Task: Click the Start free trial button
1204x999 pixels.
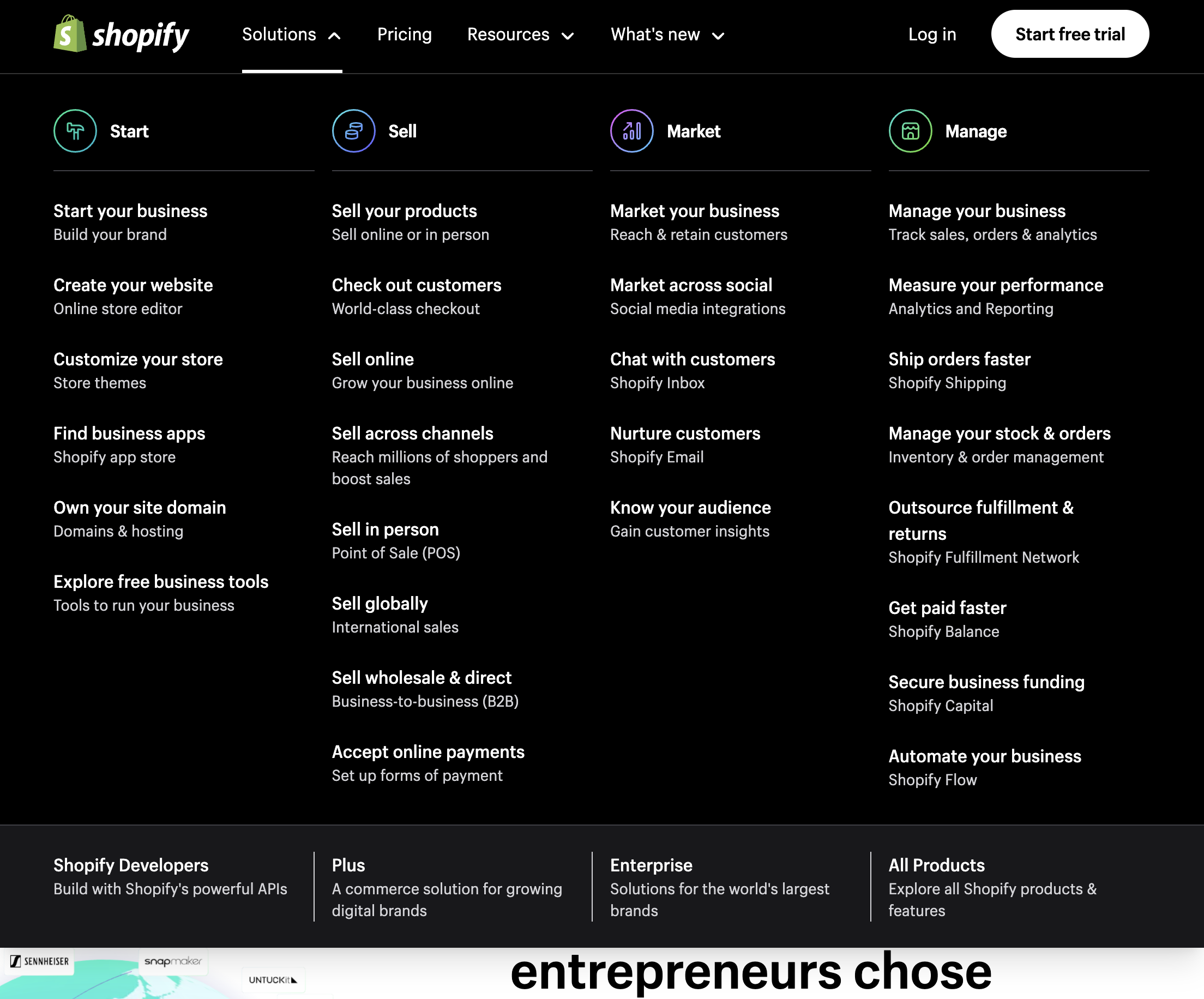Action: click(1070, 34)
